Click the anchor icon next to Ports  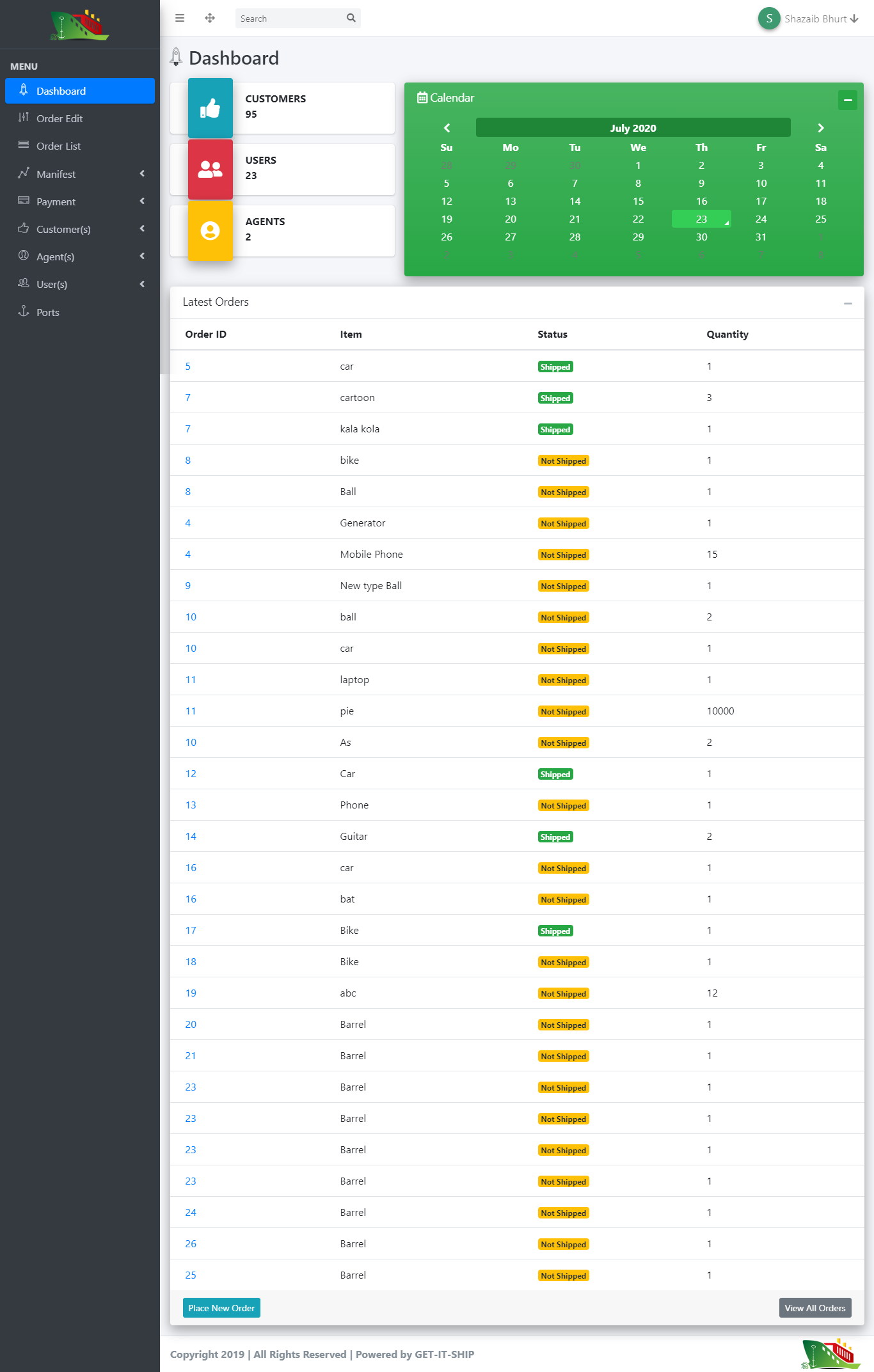[24, 311]
